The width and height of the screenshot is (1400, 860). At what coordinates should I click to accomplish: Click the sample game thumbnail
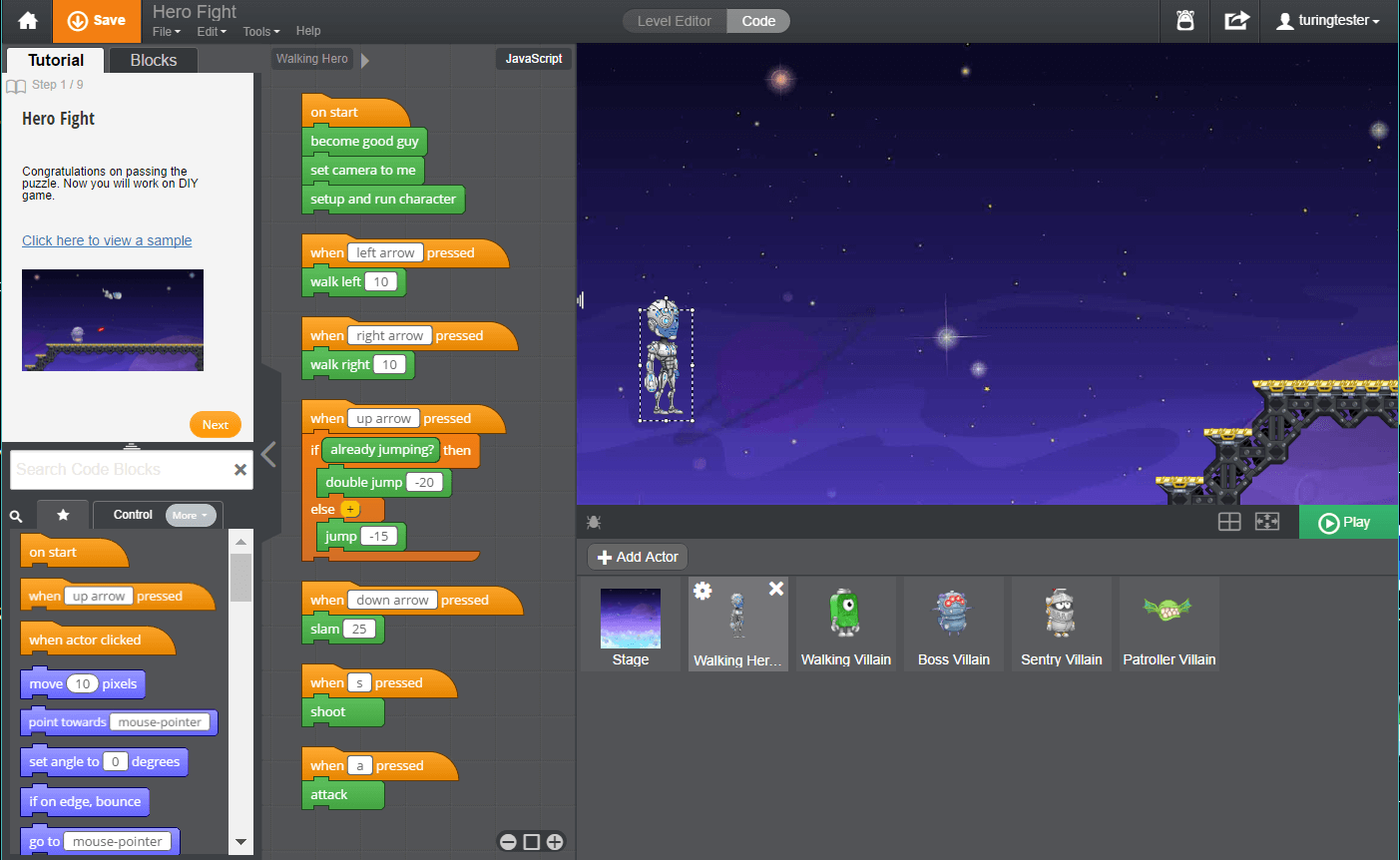coord(113,320)
